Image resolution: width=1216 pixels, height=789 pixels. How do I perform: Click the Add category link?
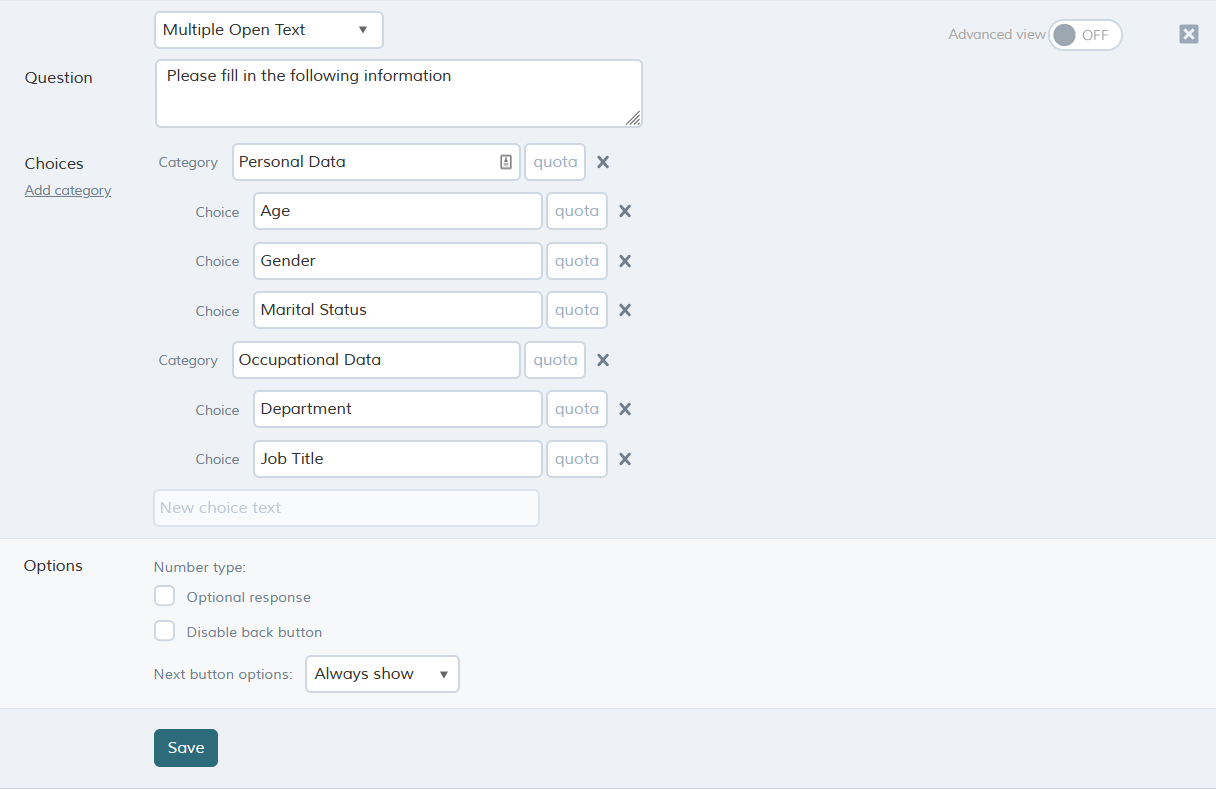click(68, 190)
